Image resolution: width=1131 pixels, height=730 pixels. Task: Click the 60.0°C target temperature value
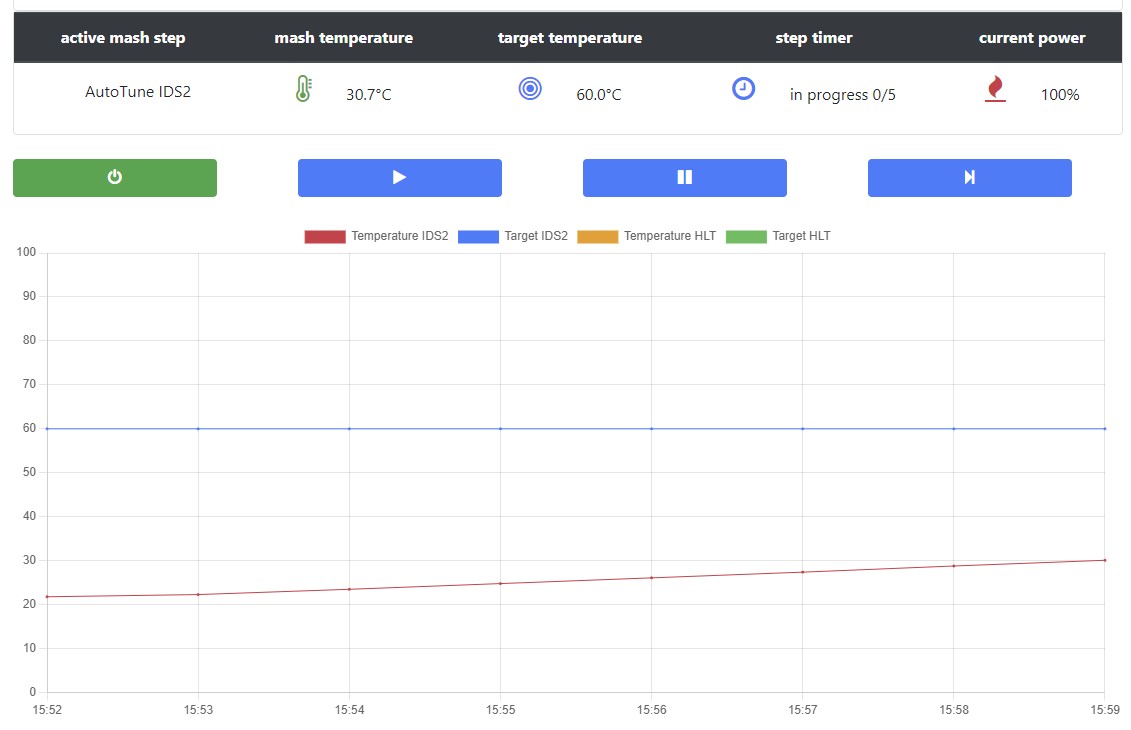click(x=598, y=95)
